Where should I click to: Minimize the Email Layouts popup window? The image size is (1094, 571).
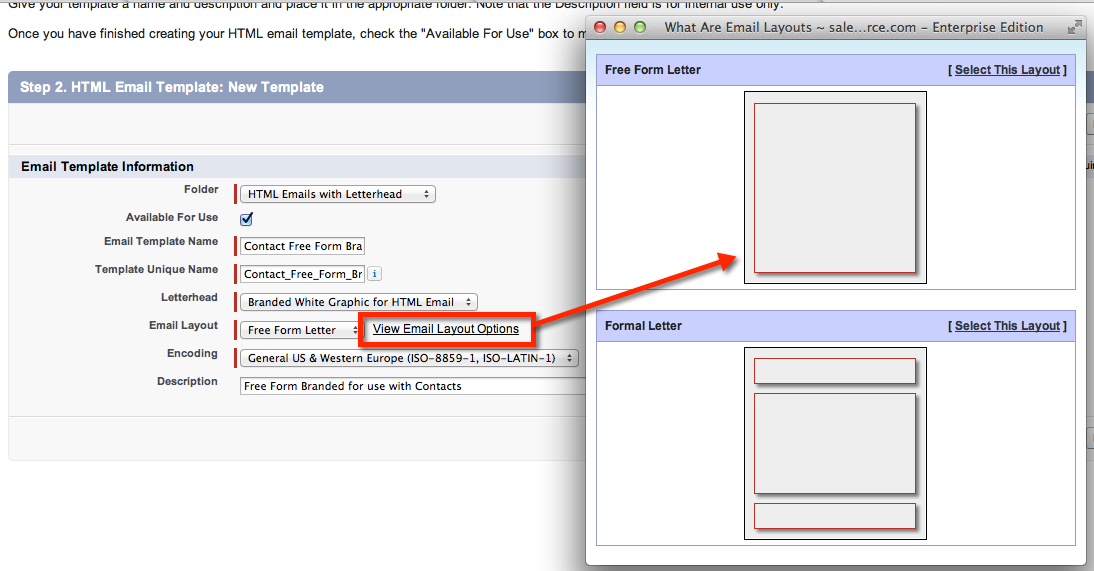pos(620,27)
